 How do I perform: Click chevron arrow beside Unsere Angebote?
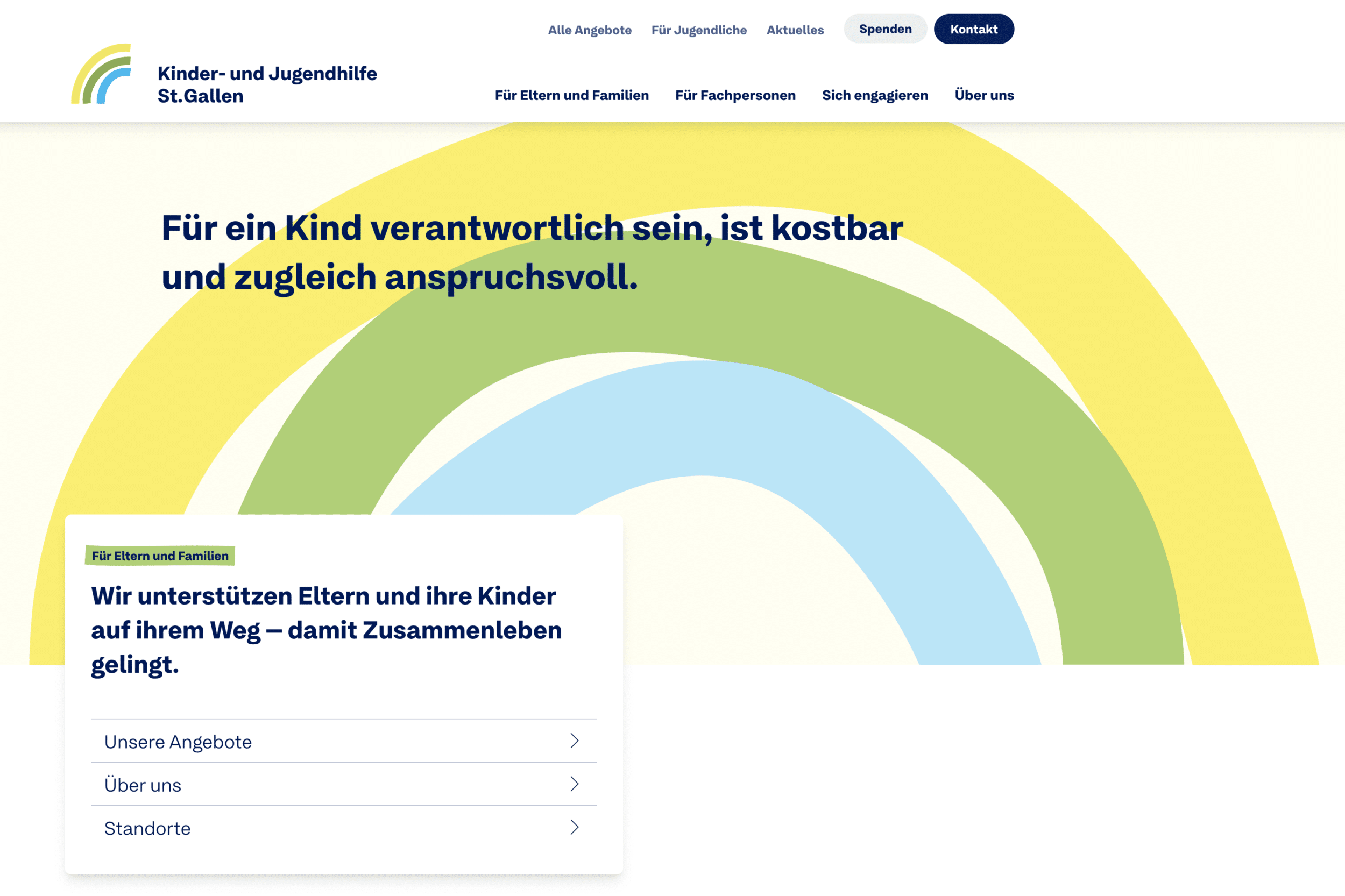[x=575, y=741]
